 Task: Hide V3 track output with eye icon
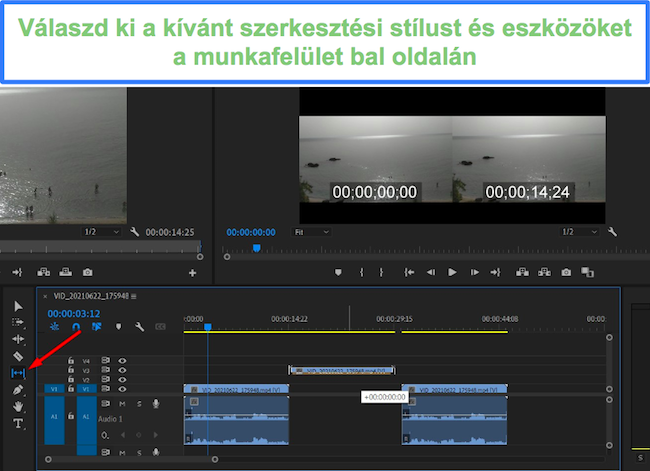[122, 370]
